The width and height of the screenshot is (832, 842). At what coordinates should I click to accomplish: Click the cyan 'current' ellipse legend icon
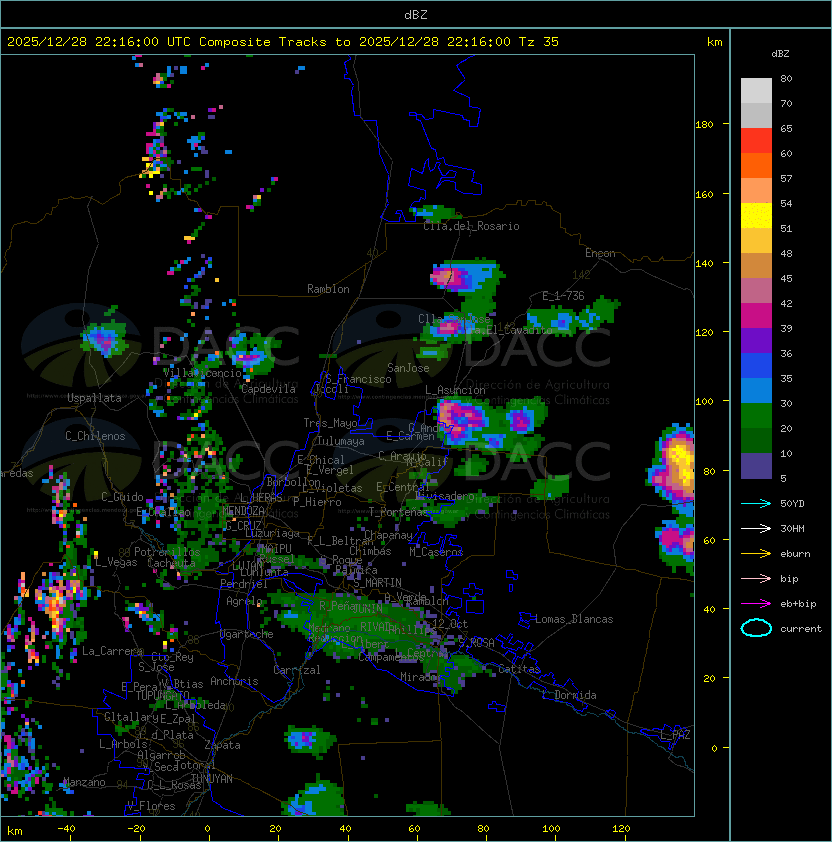[756, 628]
